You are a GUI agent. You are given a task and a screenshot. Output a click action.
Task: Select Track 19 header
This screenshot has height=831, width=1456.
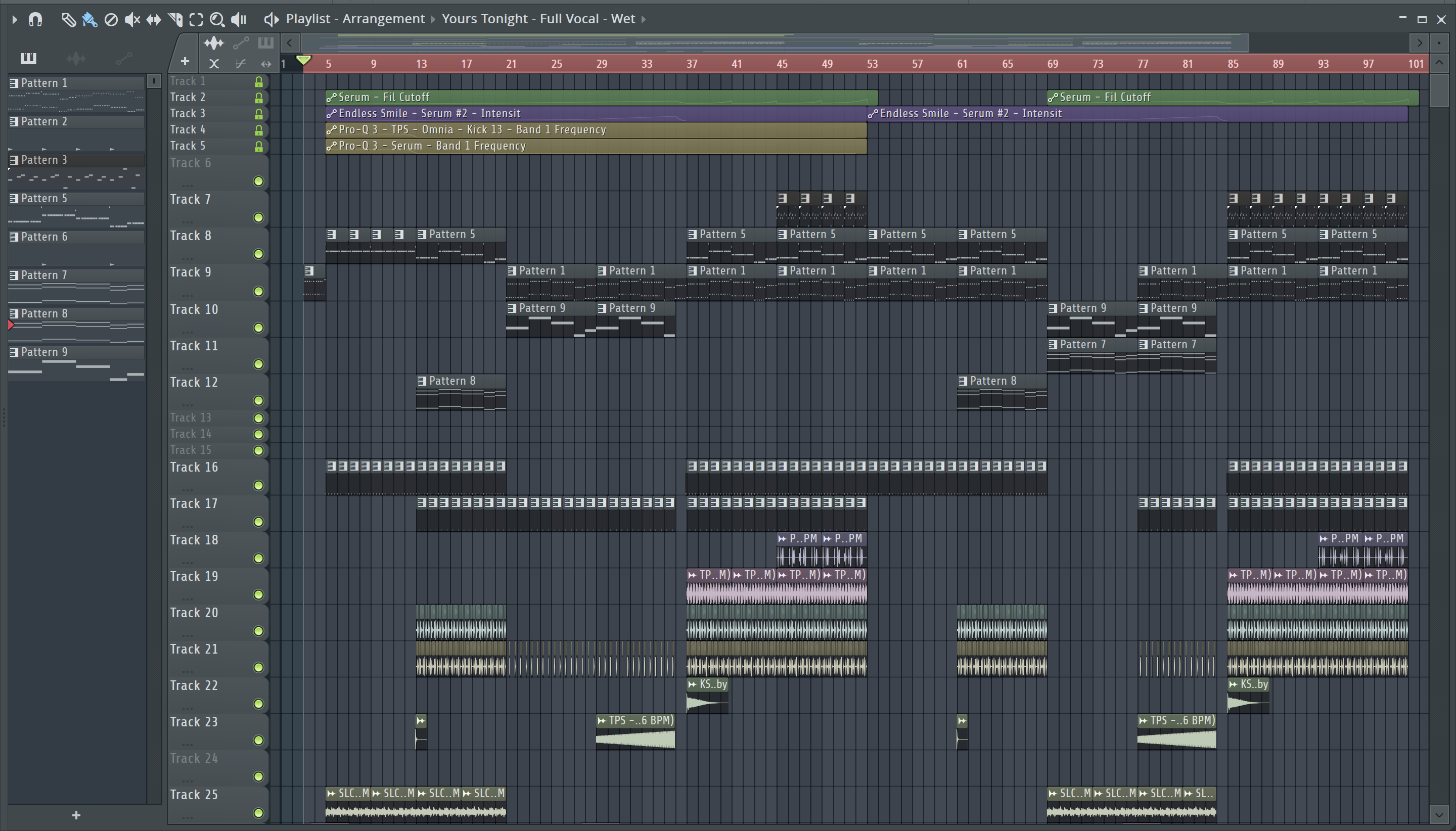click(x=218, y=586)
